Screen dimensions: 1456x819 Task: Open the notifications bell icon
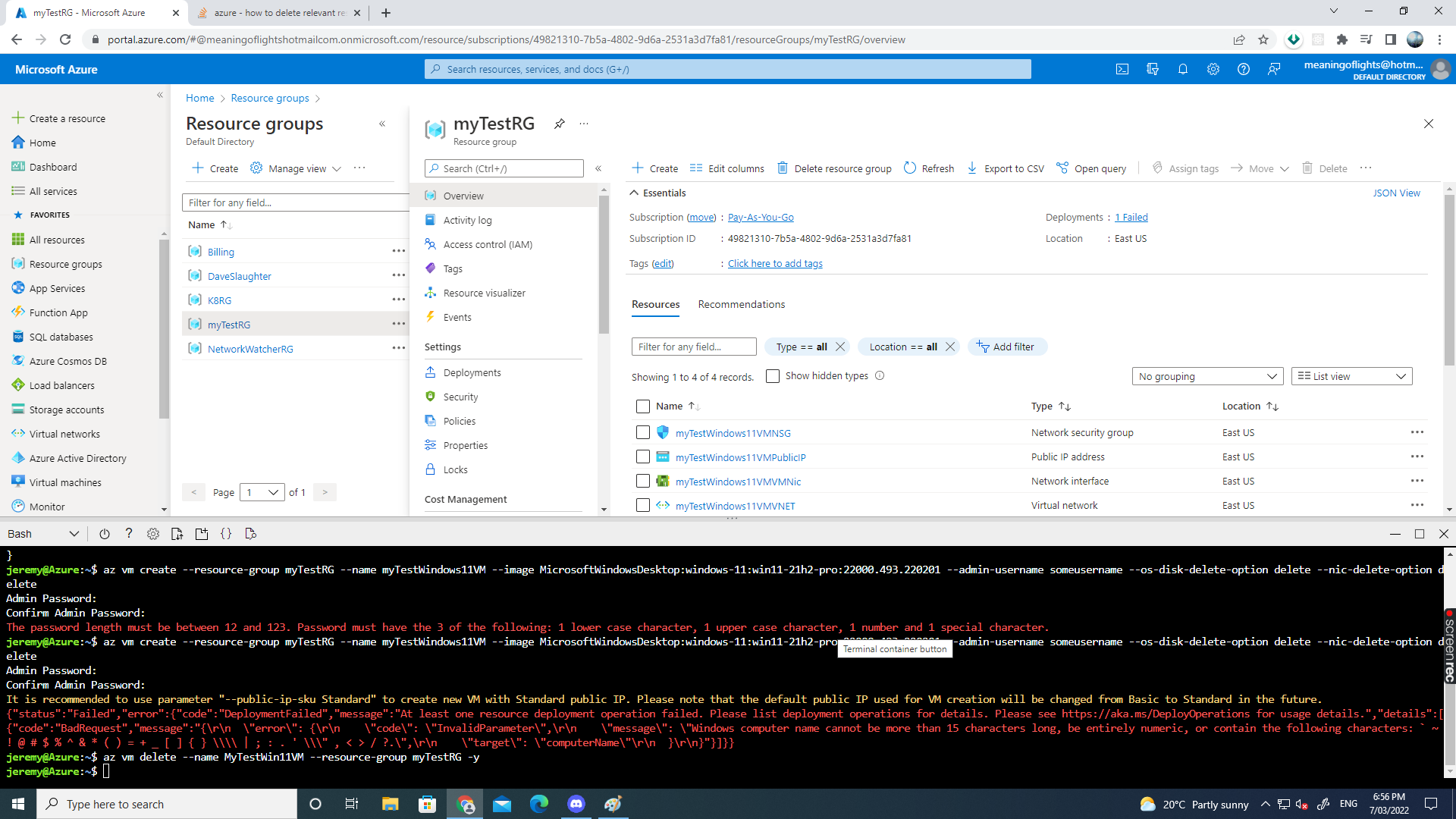point(1183,69)
